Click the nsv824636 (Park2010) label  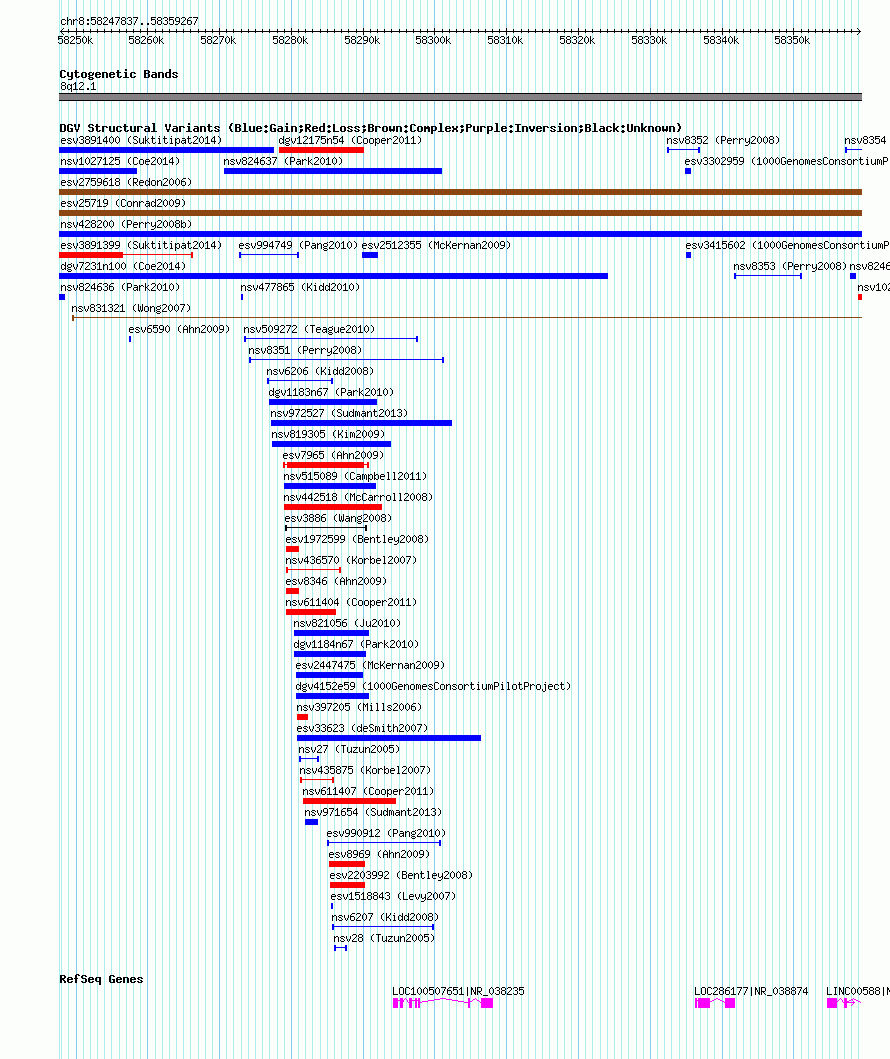point(120,287)
